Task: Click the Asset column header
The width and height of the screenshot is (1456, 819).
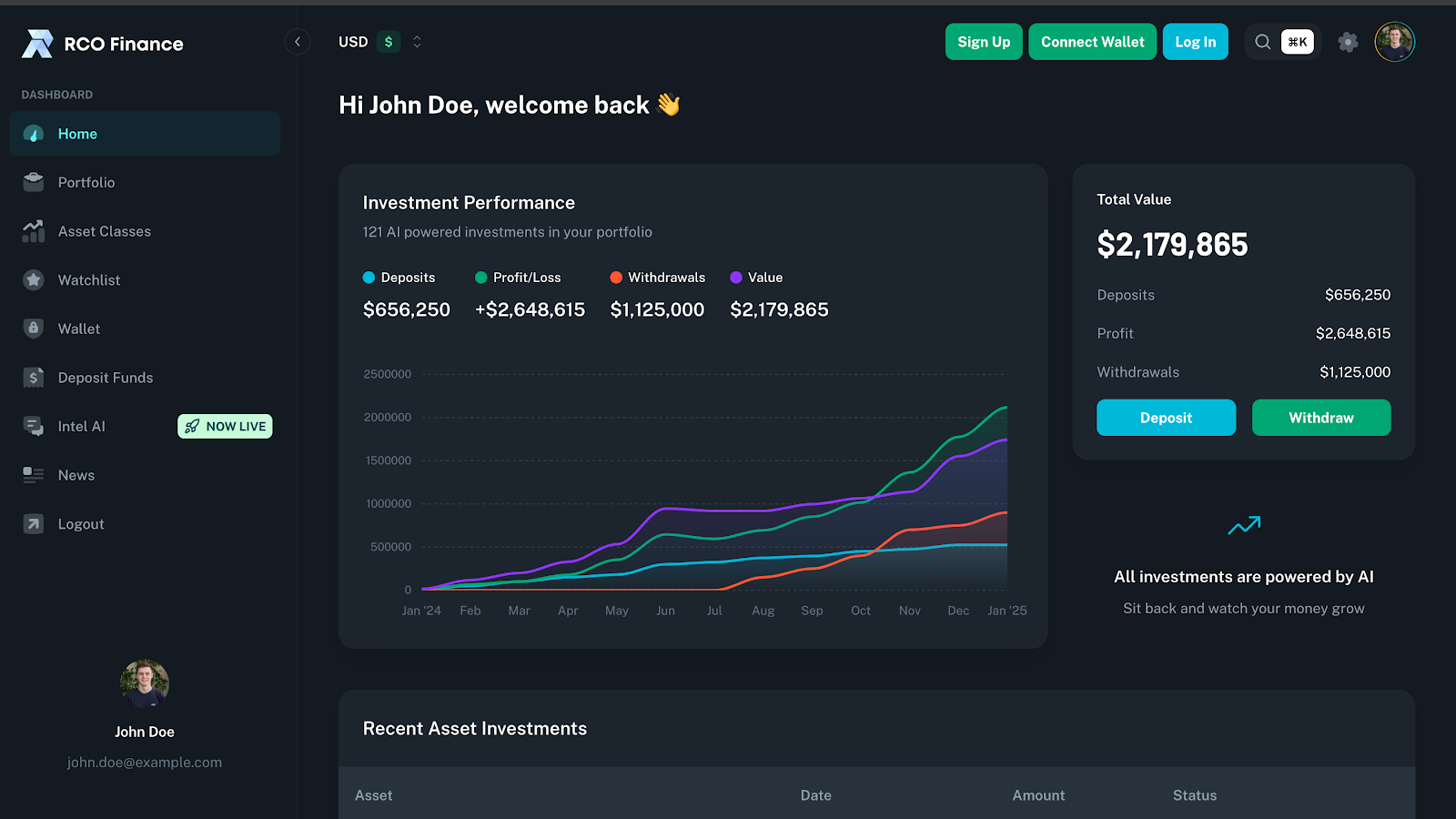Action: coord(373,795)
